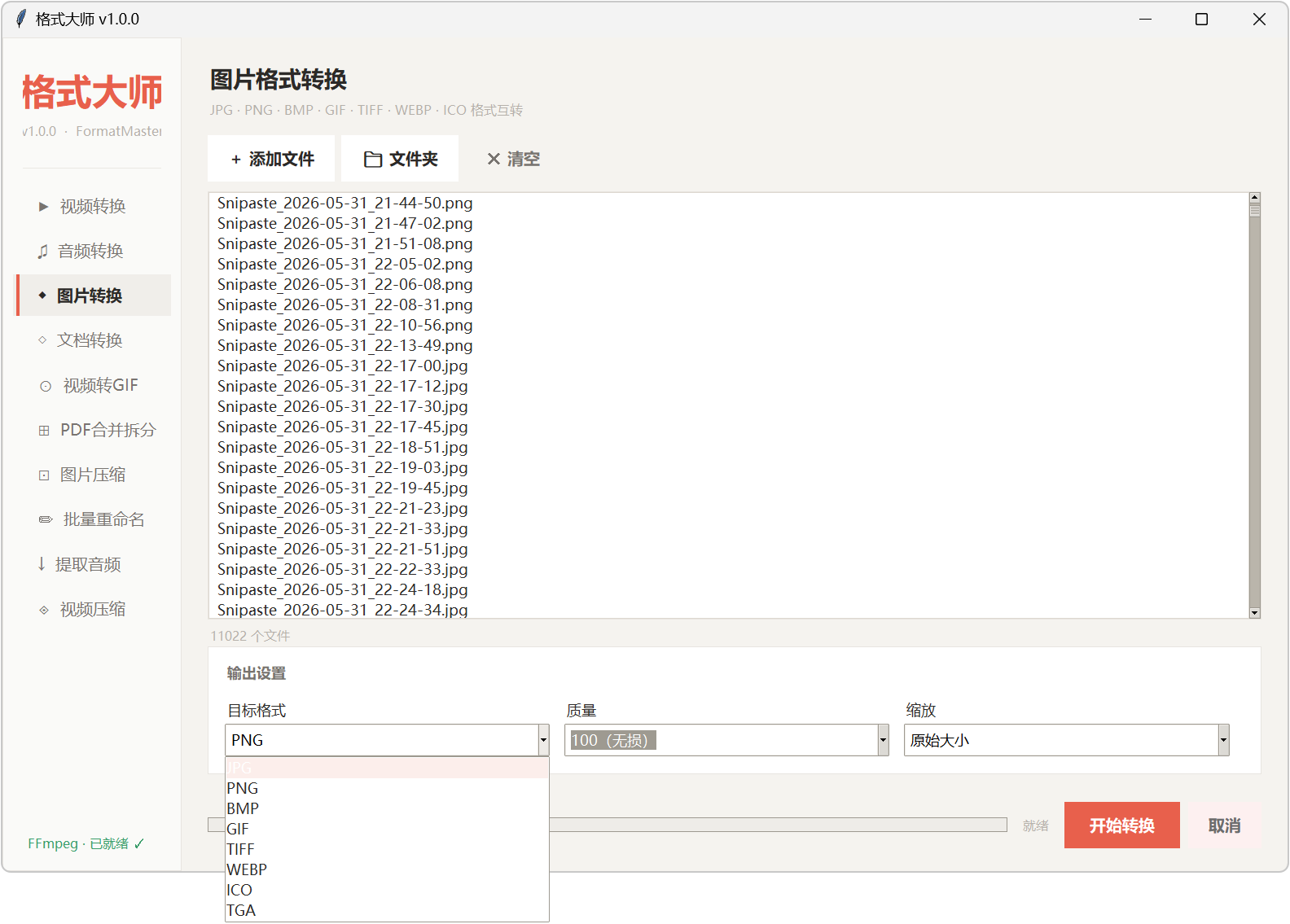Choose PNG from the format list

point(387,788)
